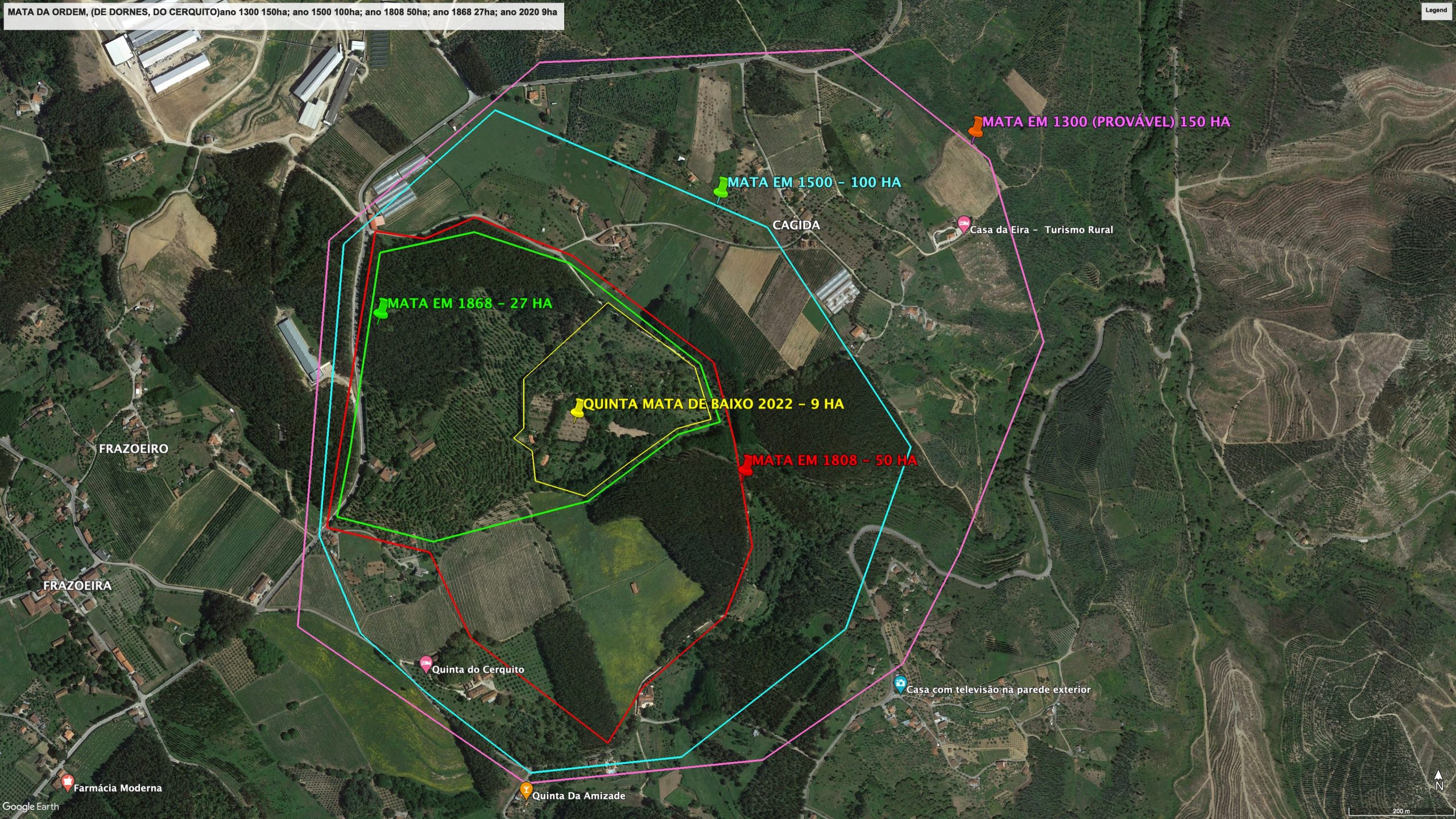1456x819 pixels.
Task: Click the Farmácia Moderna pharmacy icon
Action: coord(67,783)
